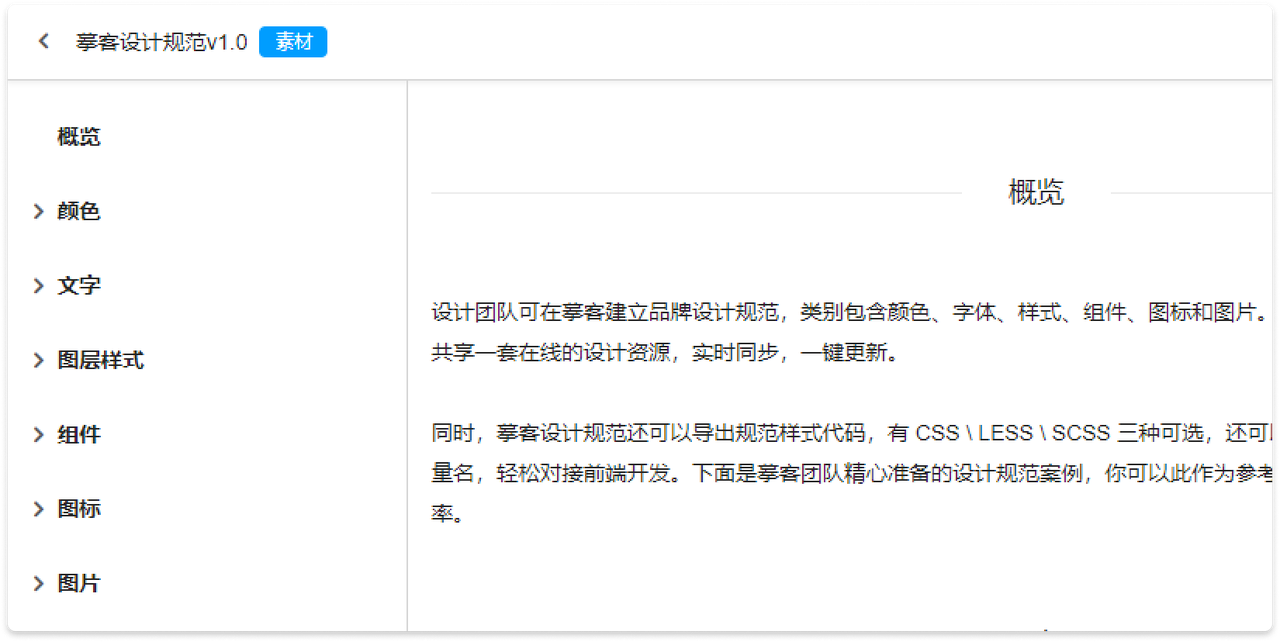
Task: Click the chevron arrow beside 组件
Action: [x=39, y=435]
